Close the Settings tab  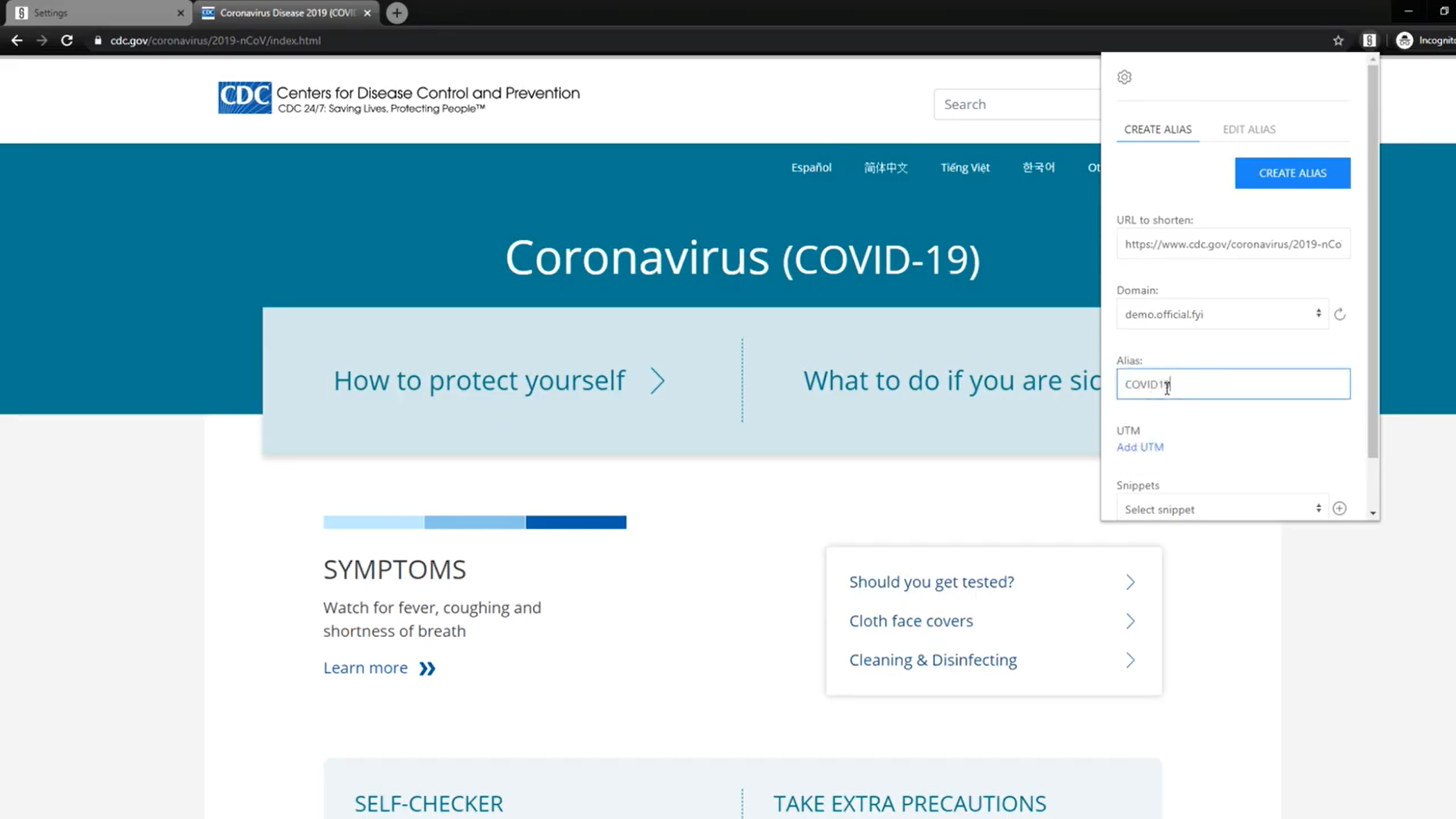pyautogui.click(x=180, y=13)
